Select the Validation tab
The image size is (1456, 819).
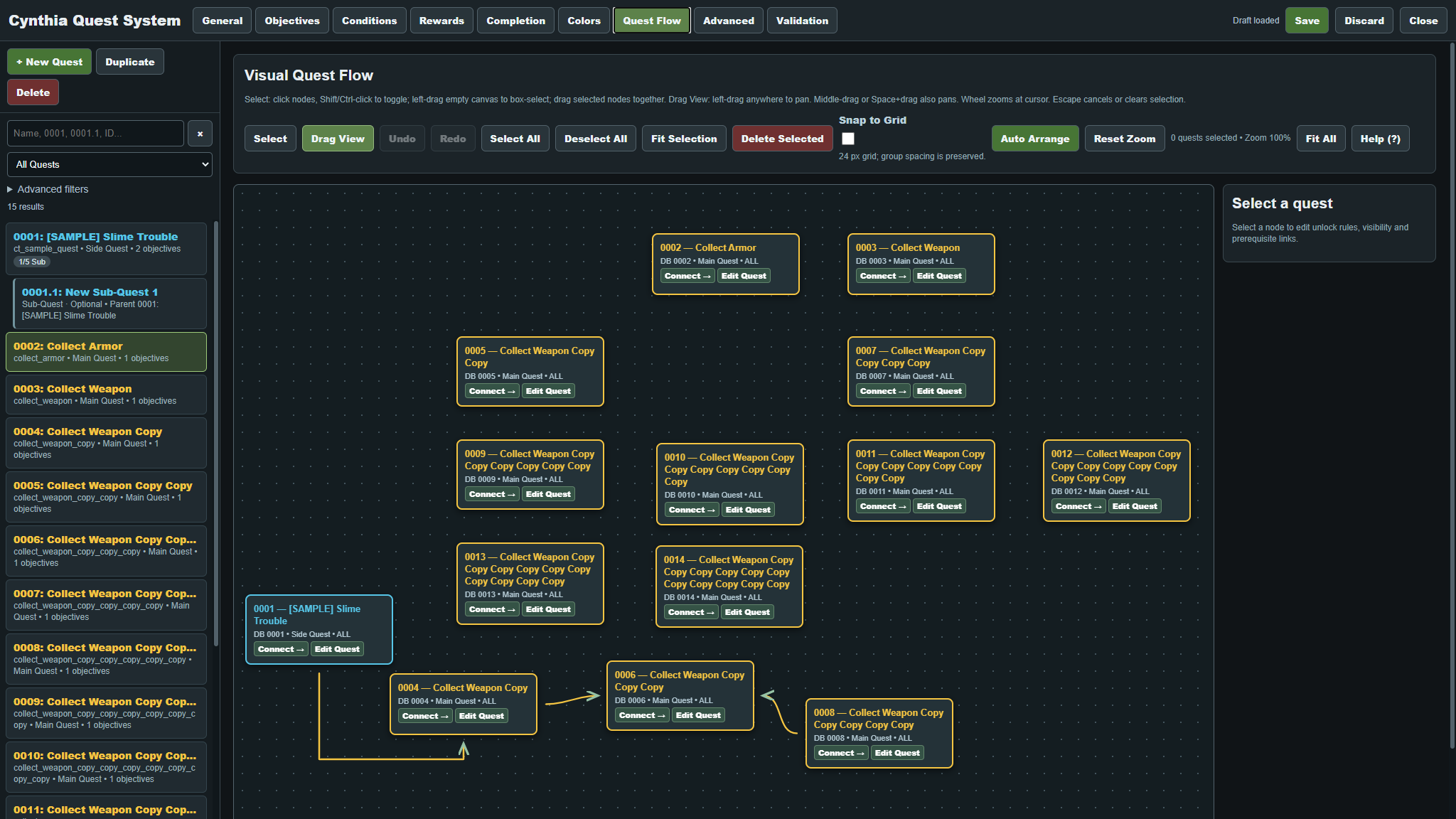(x=802, y=21)
